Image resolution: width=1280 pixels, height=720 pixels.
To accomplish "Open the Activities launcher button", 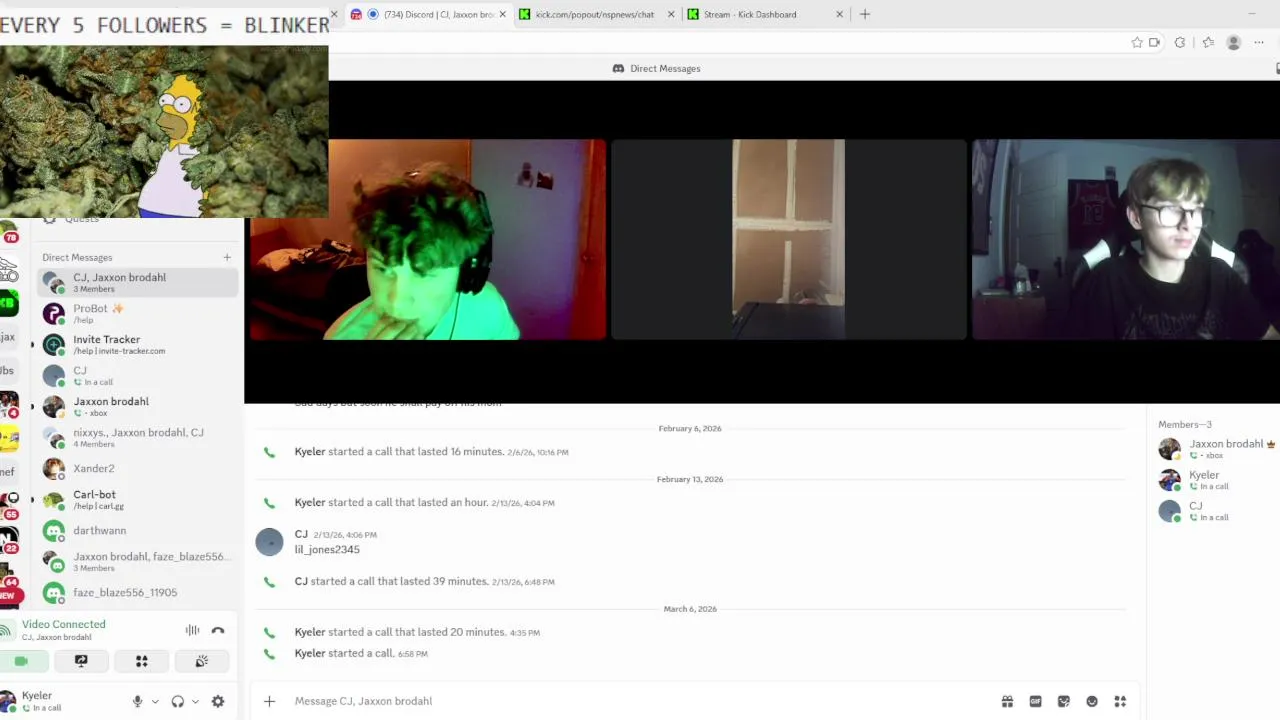I will tap(141, 661).
